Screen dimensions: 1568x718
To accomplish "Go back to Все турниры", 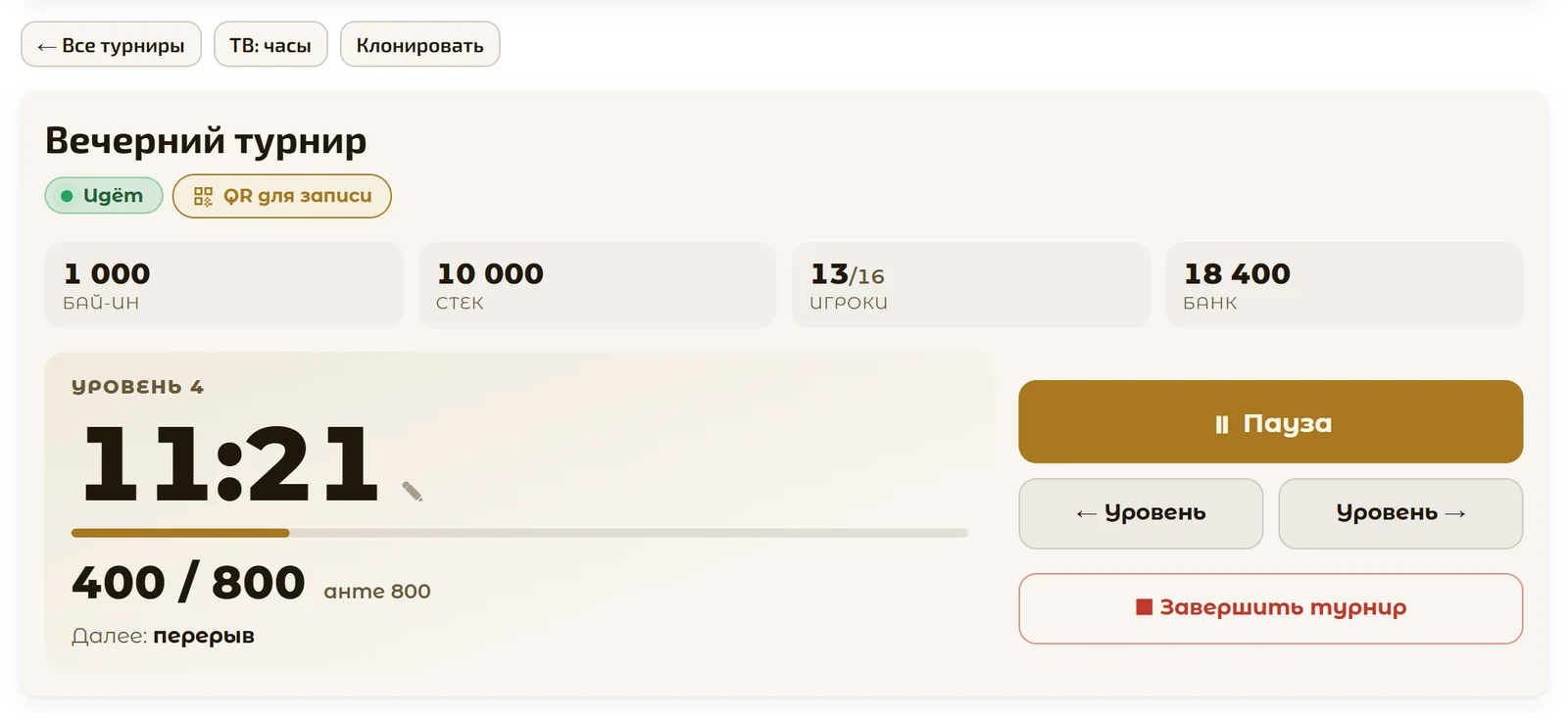I will [111, 45].
